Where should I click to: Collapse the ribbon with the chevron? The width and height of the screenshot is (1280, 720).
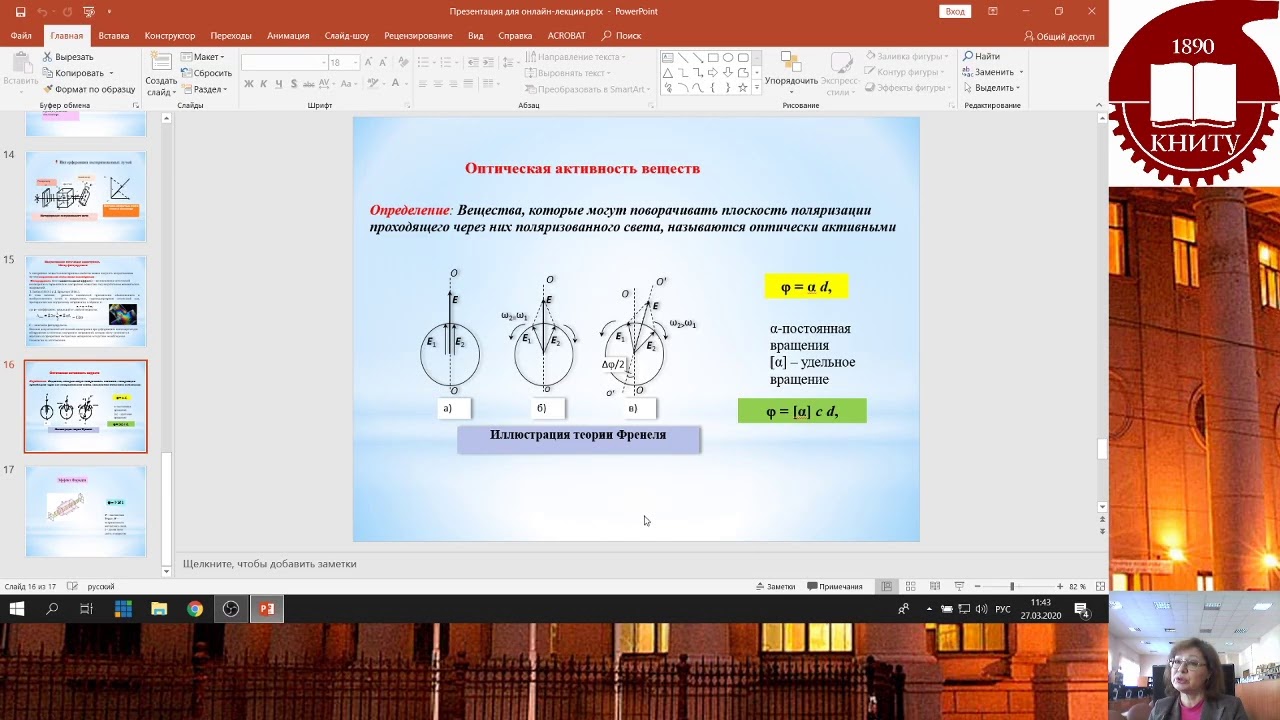click(1098, 105)
